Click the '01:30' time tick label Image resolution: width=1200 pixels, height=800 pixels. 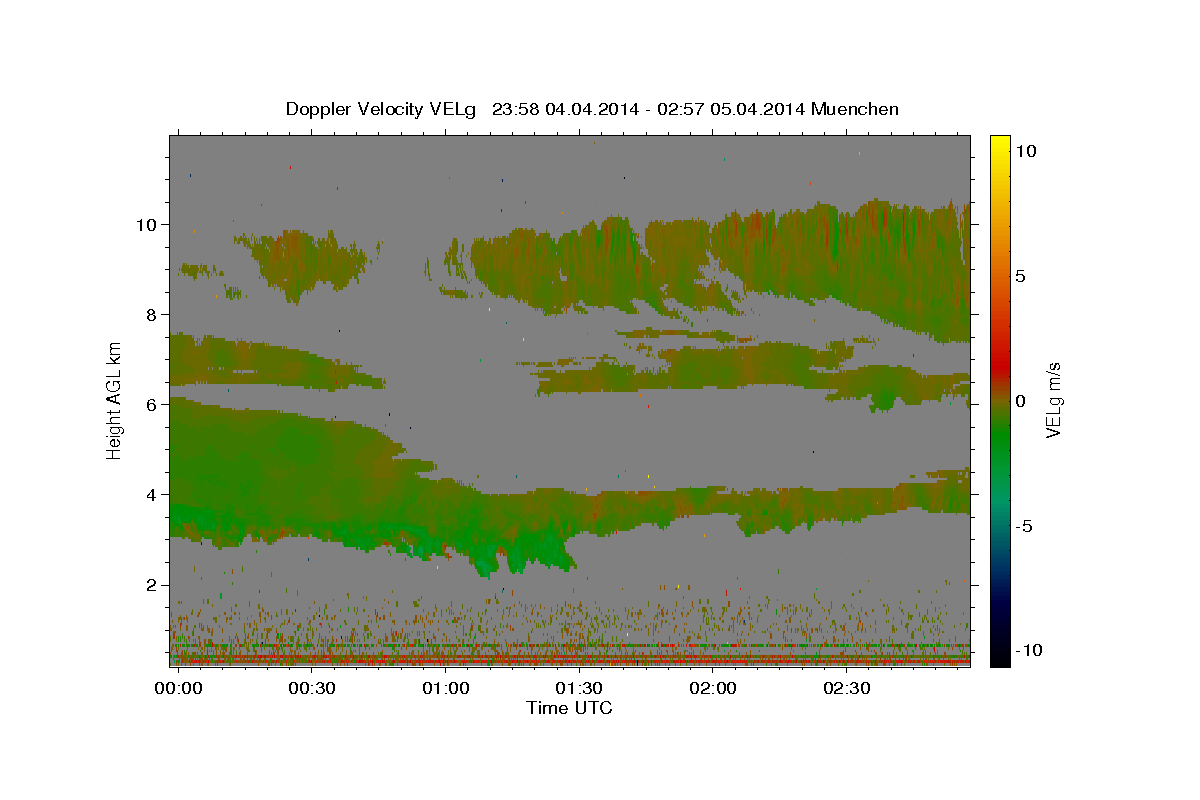tap(579, 690)
